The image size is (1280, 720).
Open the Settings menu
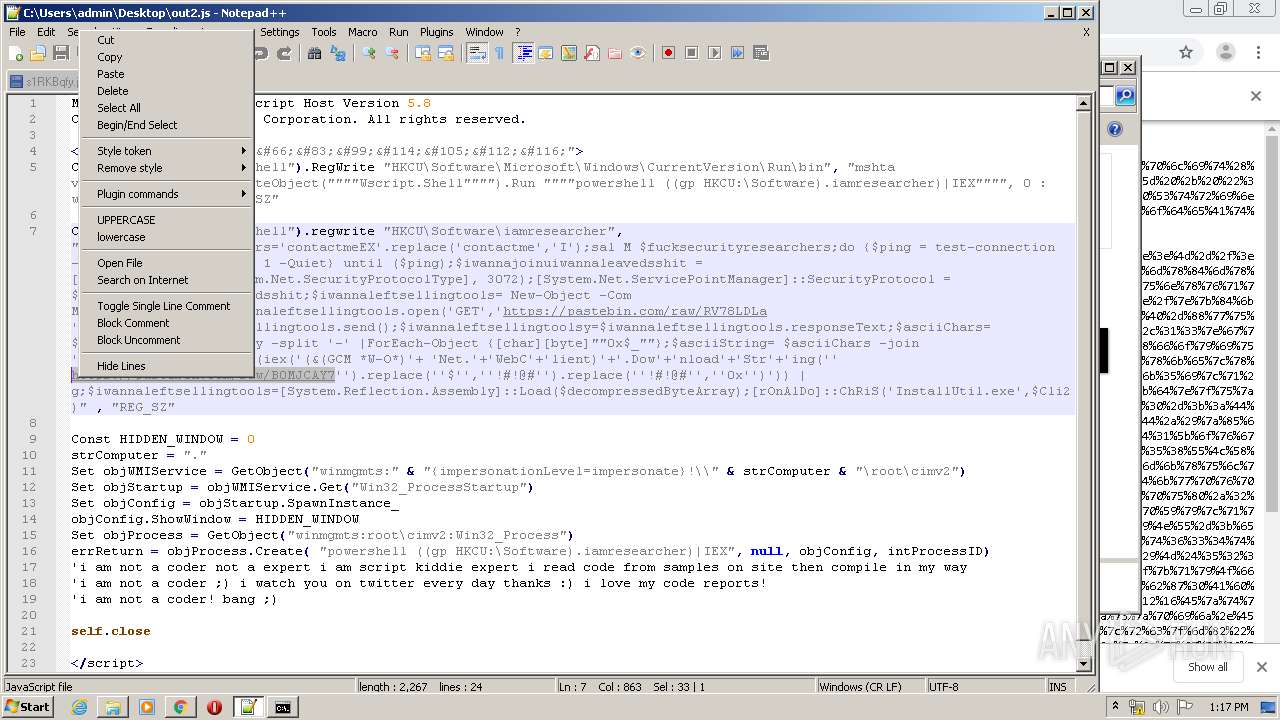(280, 32)
